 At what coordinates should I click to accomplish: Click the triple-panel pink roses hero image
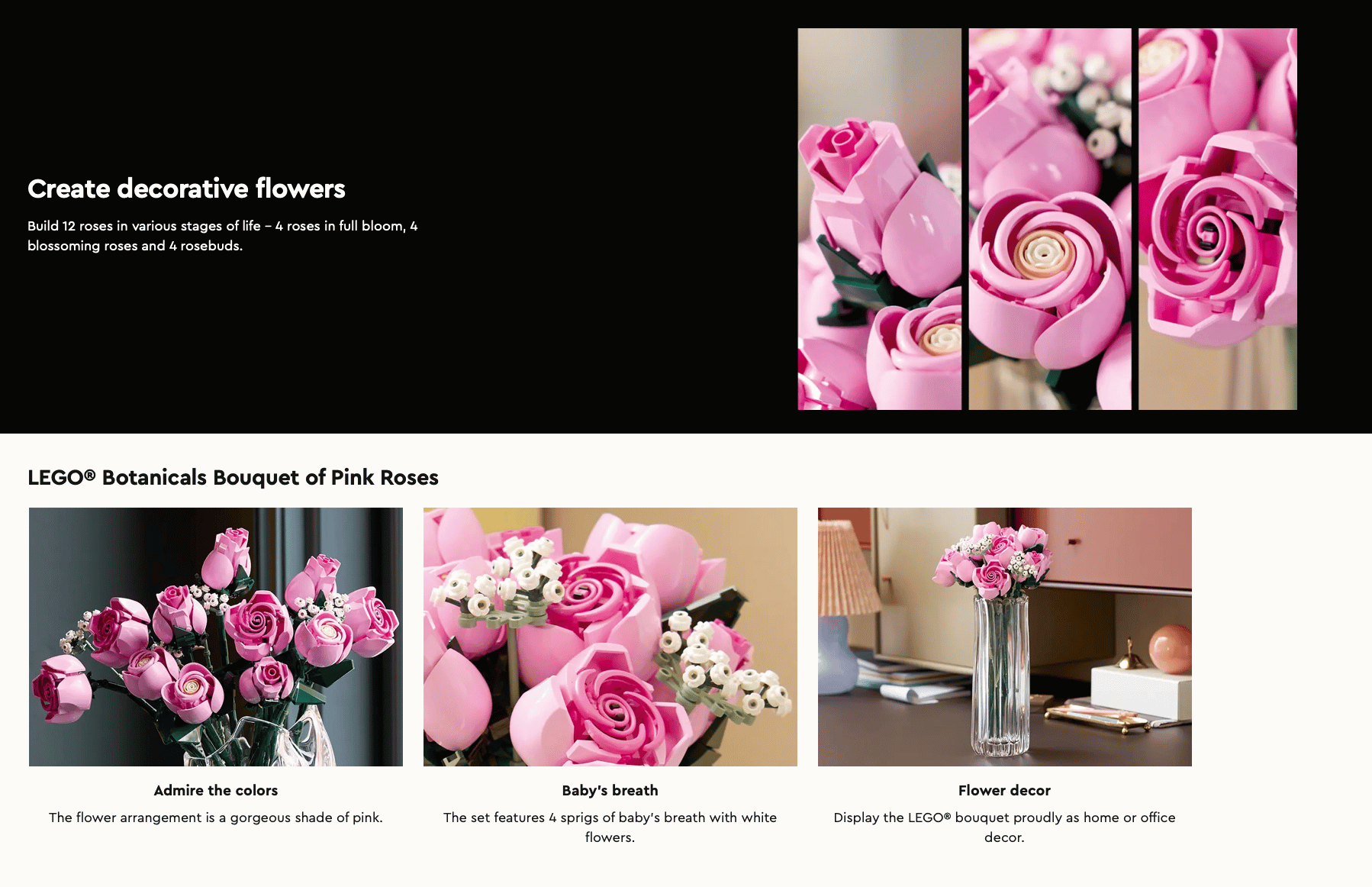pos(1048,219)
